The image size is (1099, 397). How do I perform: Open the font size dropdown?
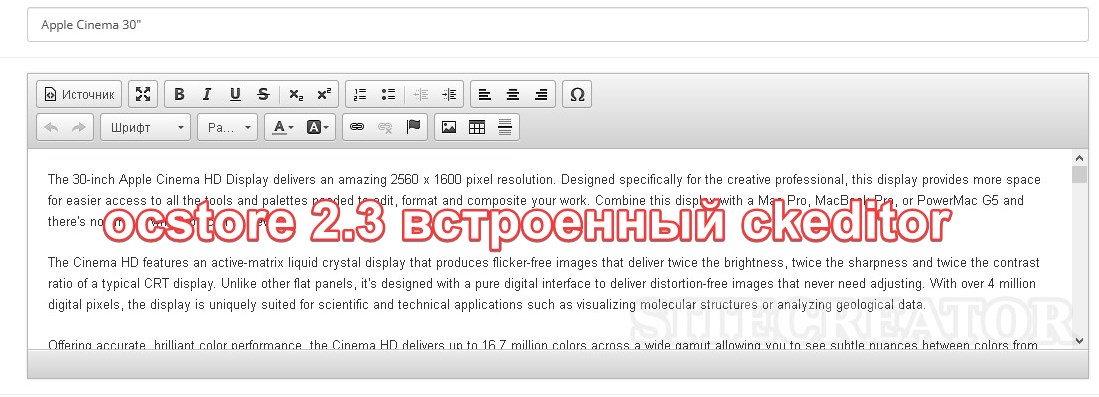[x=228, y=128]
